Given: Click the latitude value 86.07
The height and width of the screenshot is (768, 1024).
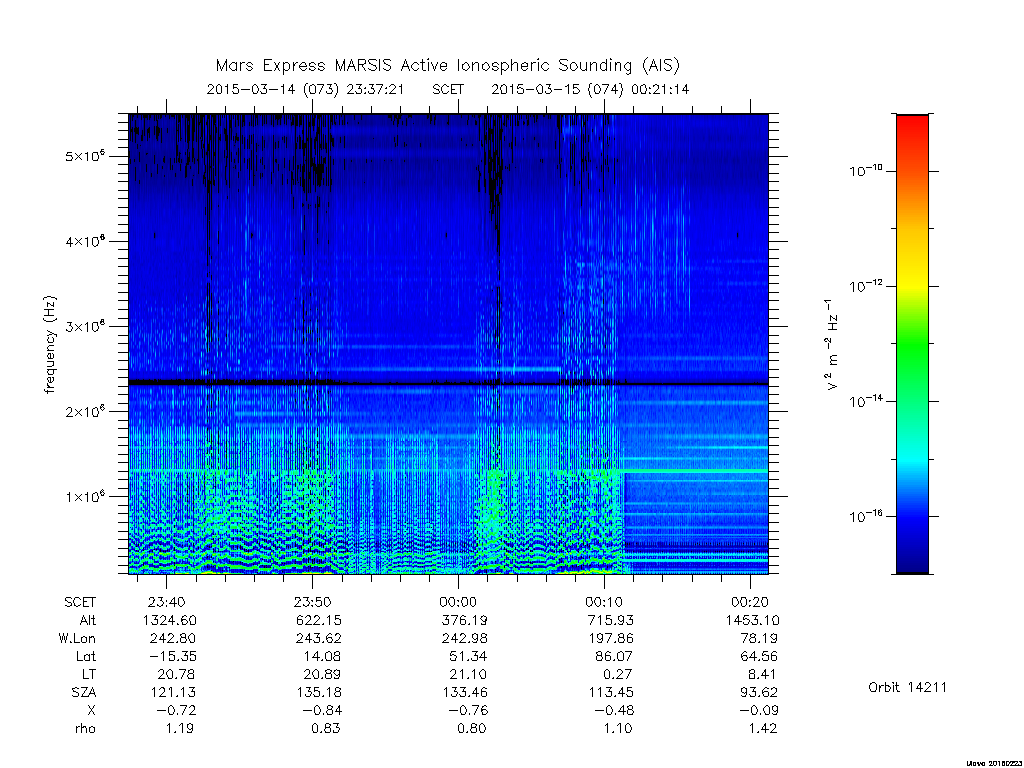Looking at the screenshot, I should point(611,656).
